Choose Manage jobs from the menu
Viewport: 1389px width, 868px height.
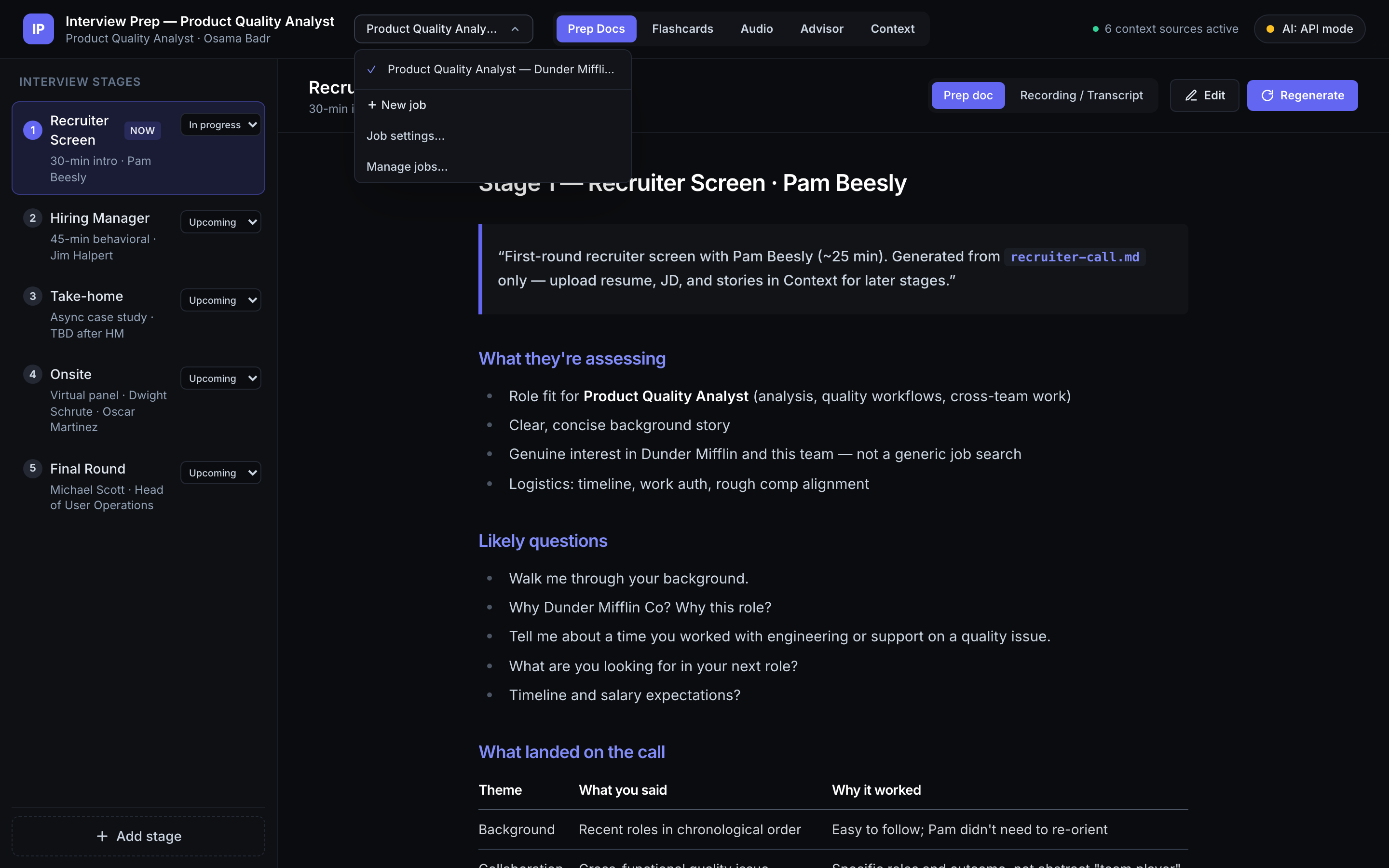tap(492, 166)
